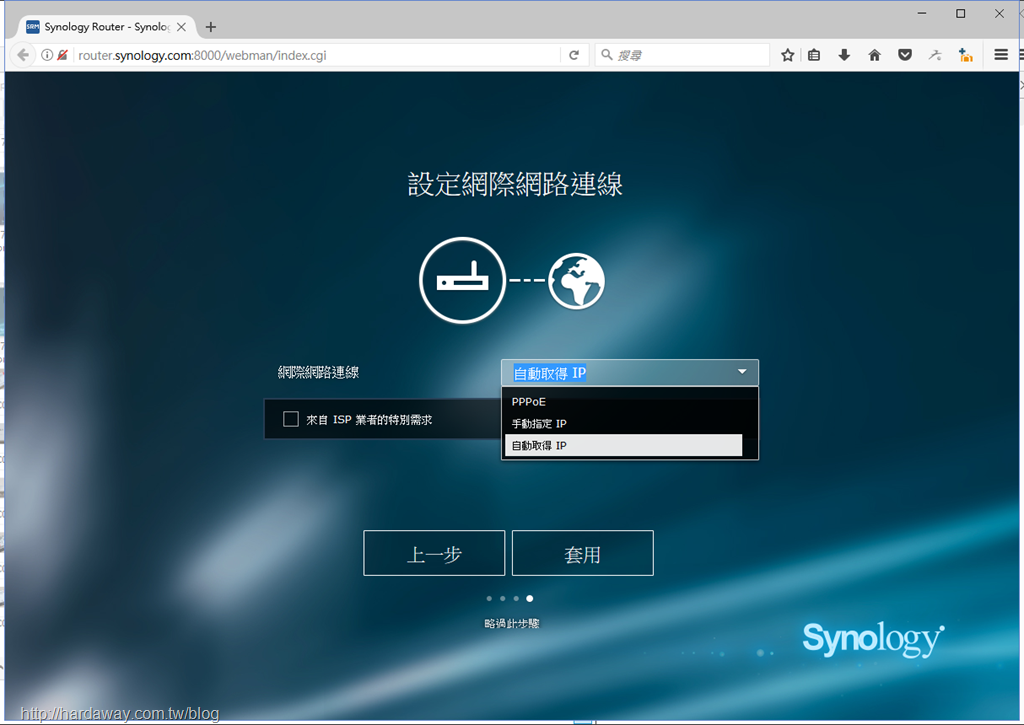Click the 設定網際網路連線 heading text
The height and width of the screenshot is (725, 1024).
(x=515, y=184)
